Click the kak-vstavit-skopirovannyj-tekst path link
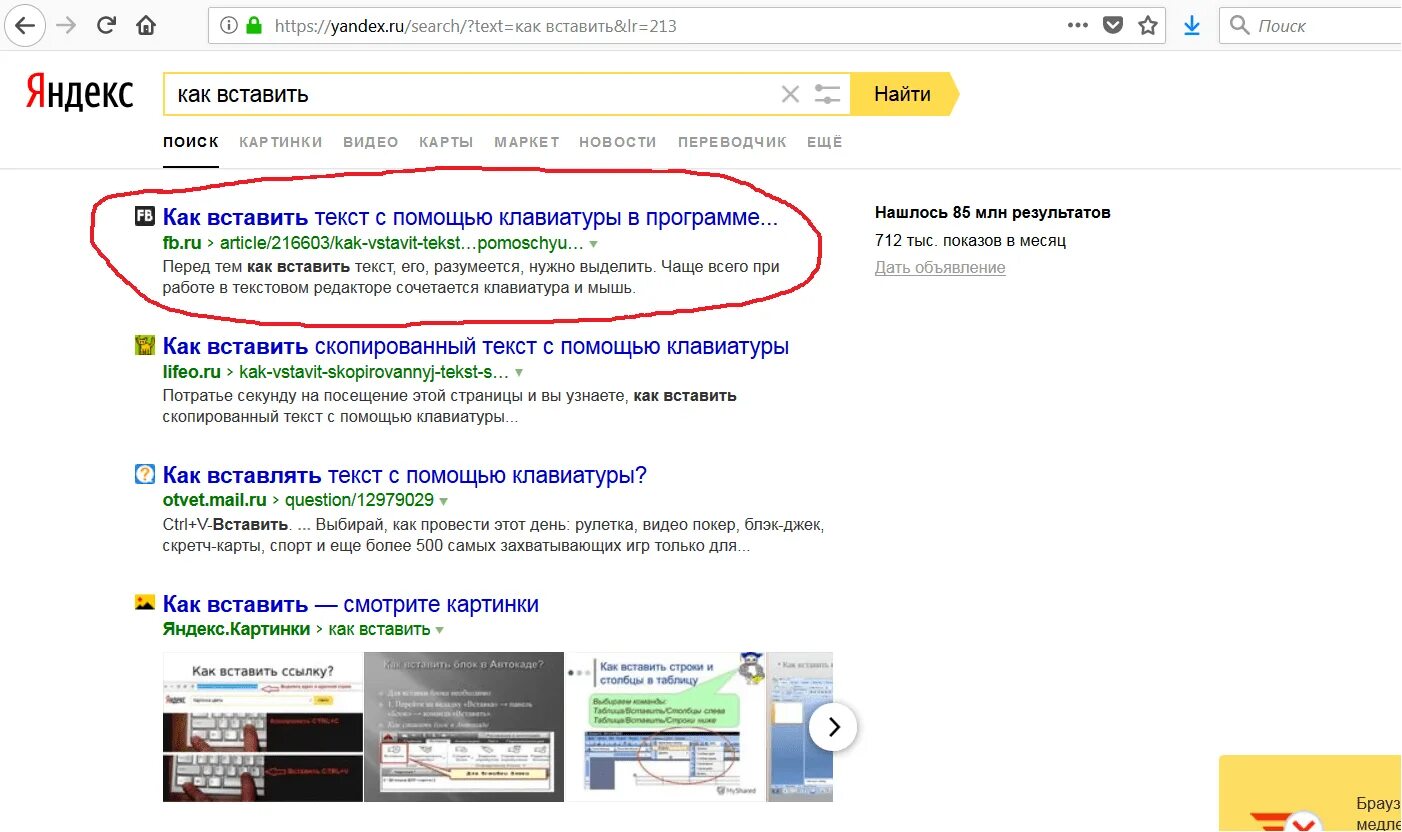Image resolution: width=1402 pixels, height=832 pixels. [374, 372]
